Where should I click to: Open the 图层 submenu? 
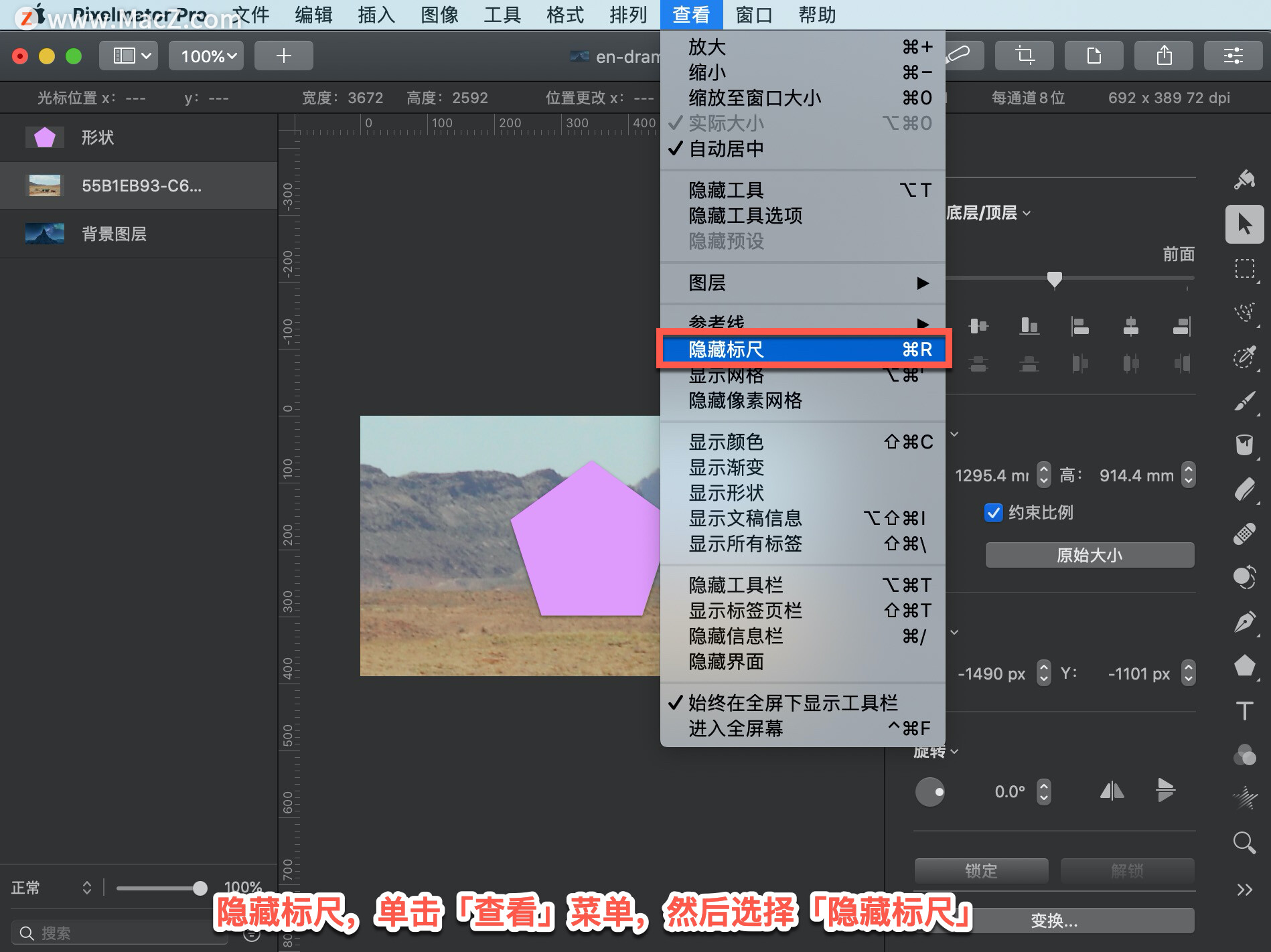point(802,283)
